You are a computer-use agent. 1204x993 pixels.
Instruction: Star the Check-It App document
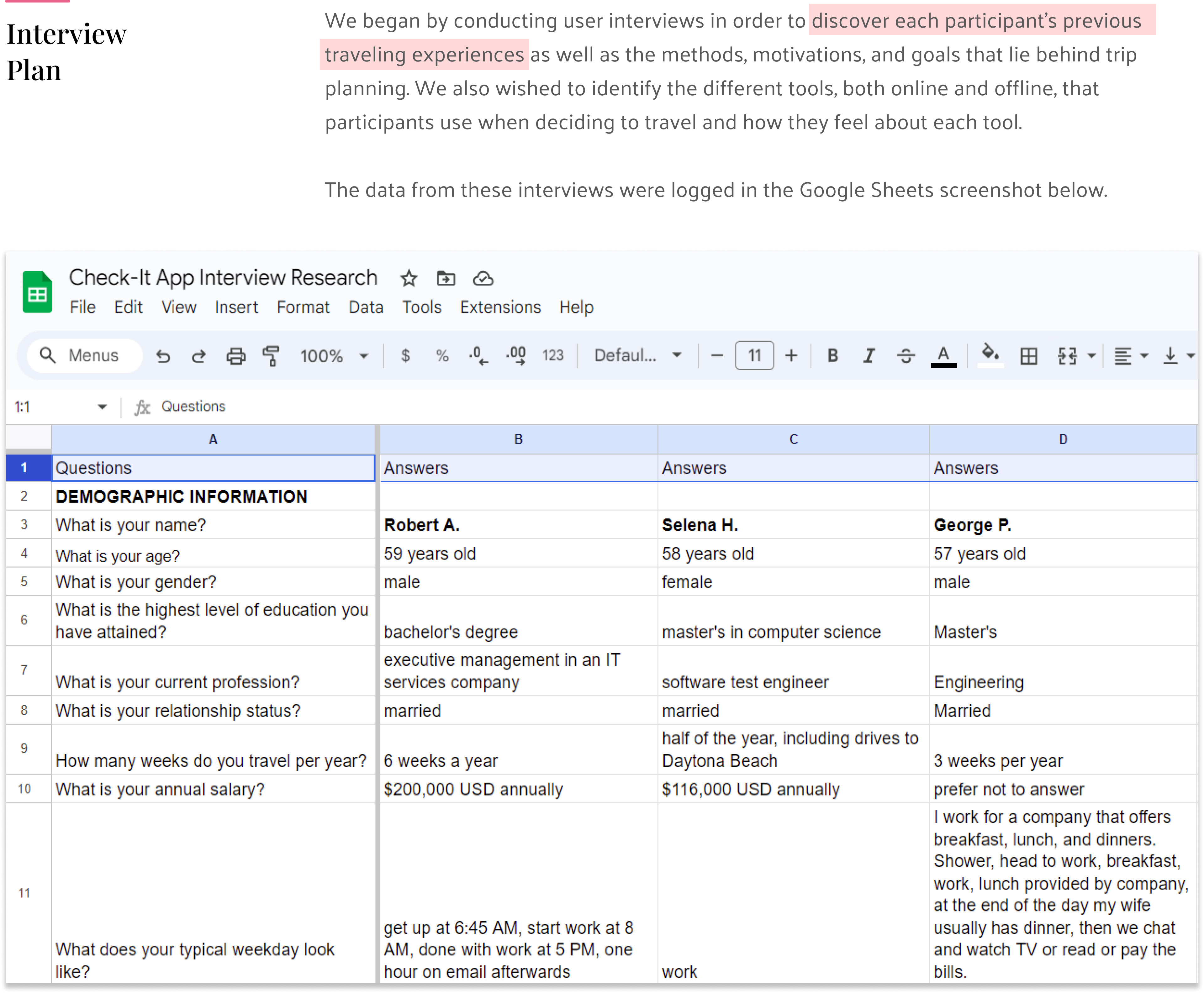(x=409, y=279)
